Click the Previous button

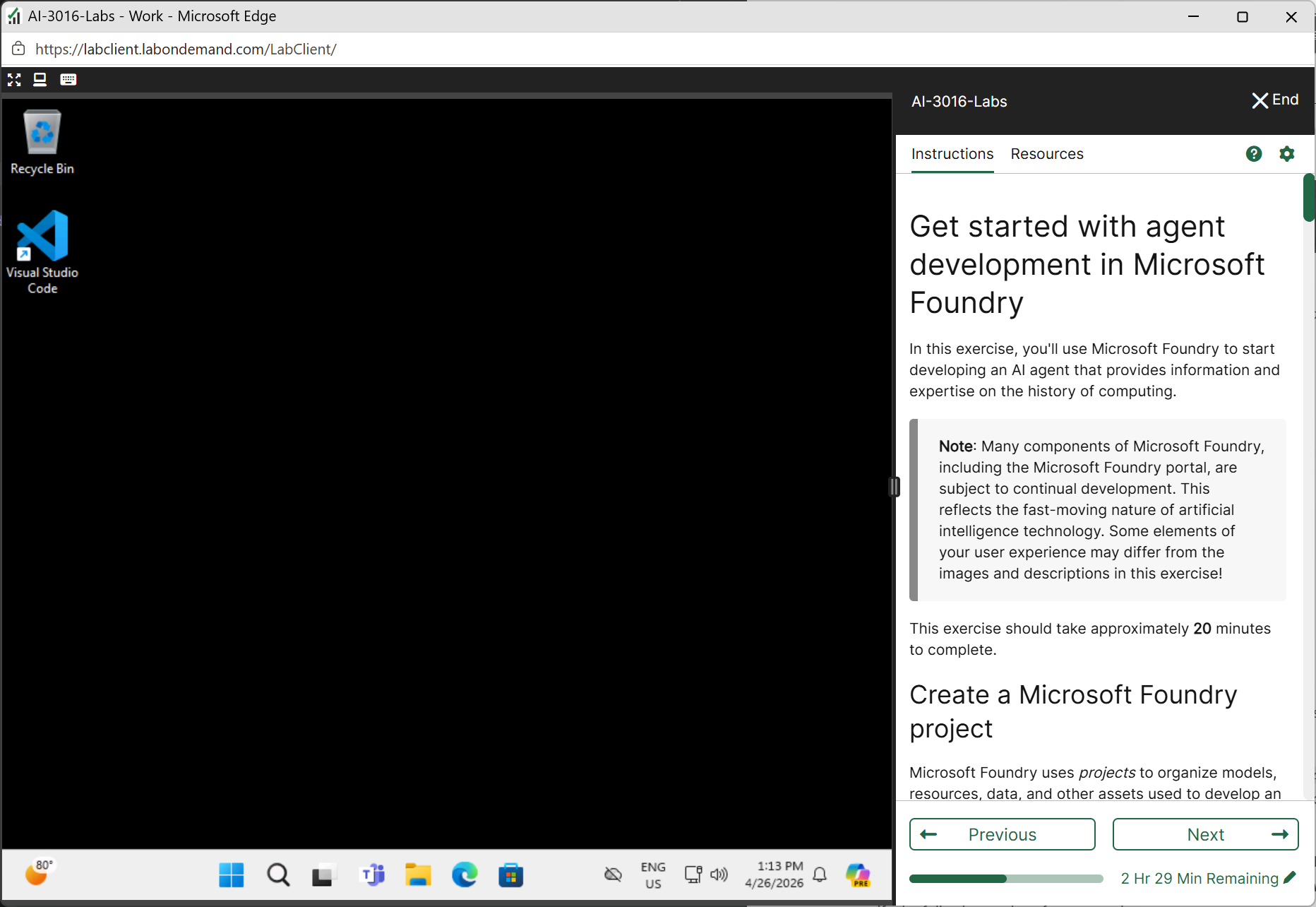[1003, 834]
